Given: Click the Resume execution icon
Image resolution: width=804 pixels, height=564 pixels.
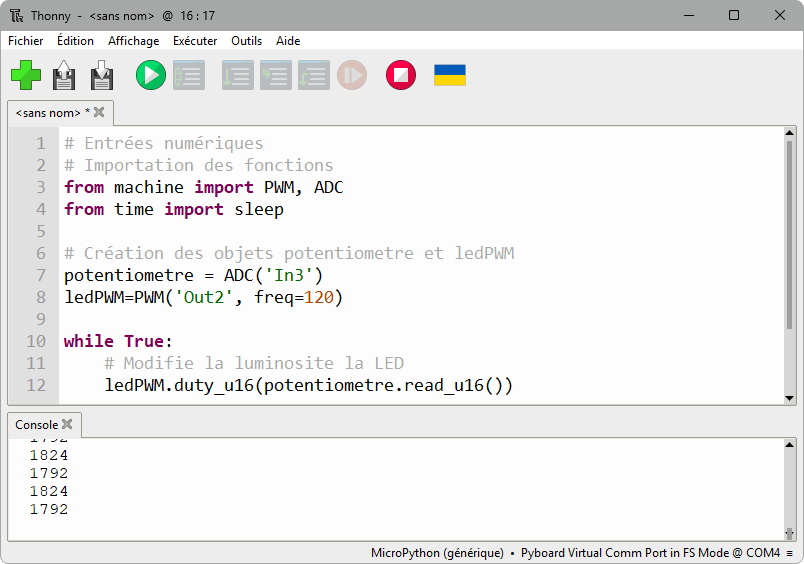Looking at the screenshot, I should click(x=352, y=75).
